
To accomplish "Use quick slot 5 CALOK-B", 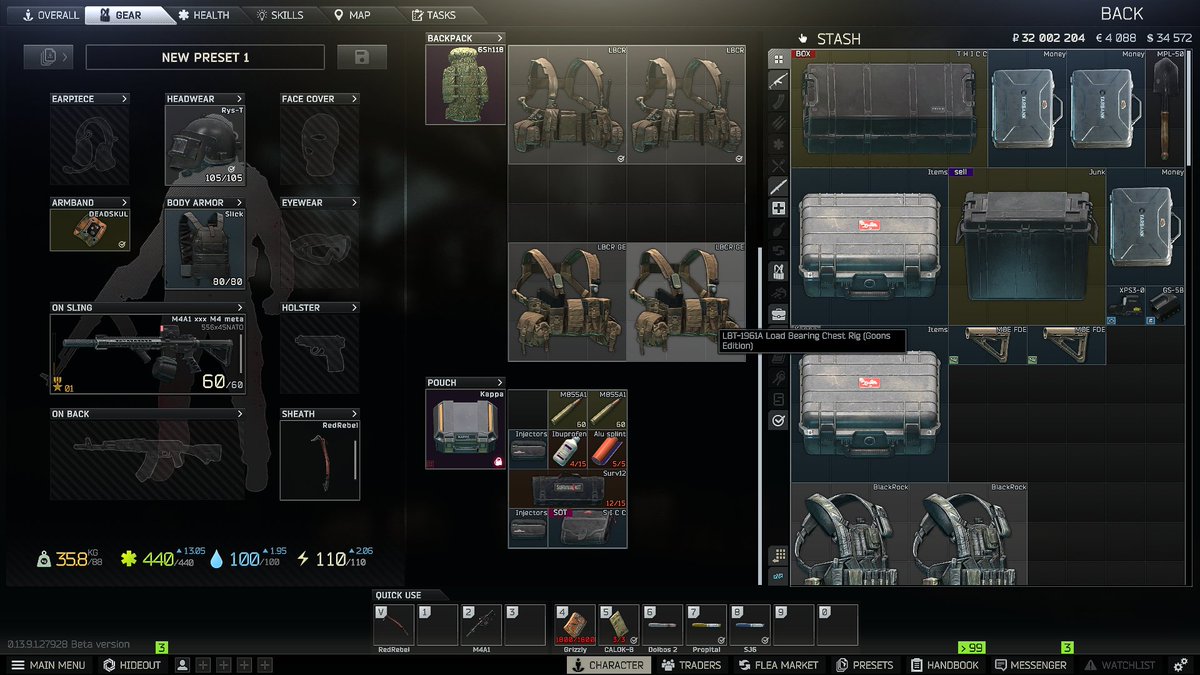I will coord(618,625).
